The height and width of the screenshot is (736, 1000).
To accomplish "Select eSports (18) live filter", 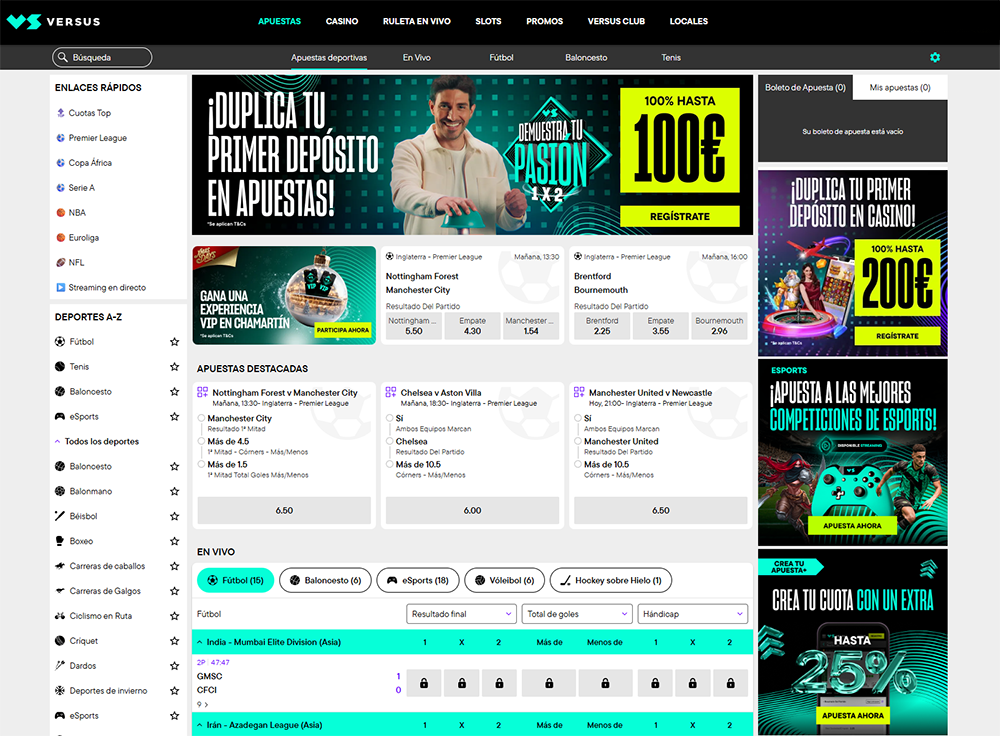I will pyautogui.click(x=418, y=580).
